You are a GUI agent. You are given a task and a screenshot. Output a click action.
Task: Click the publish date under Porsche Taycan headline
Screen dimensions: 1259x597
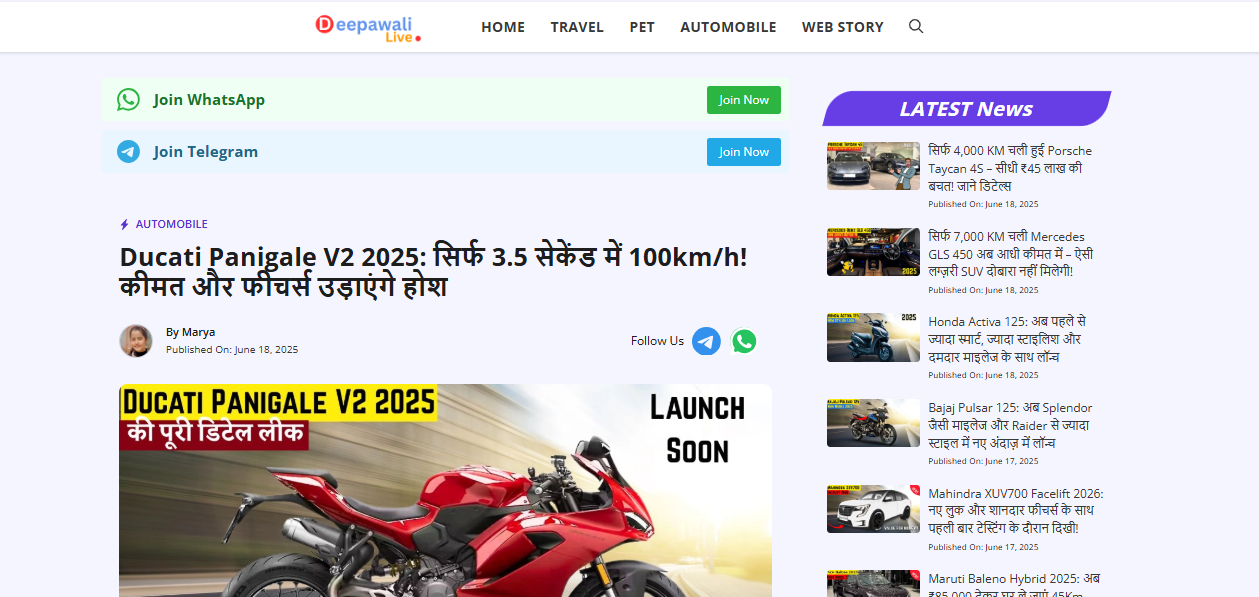(x=983, y=204)
